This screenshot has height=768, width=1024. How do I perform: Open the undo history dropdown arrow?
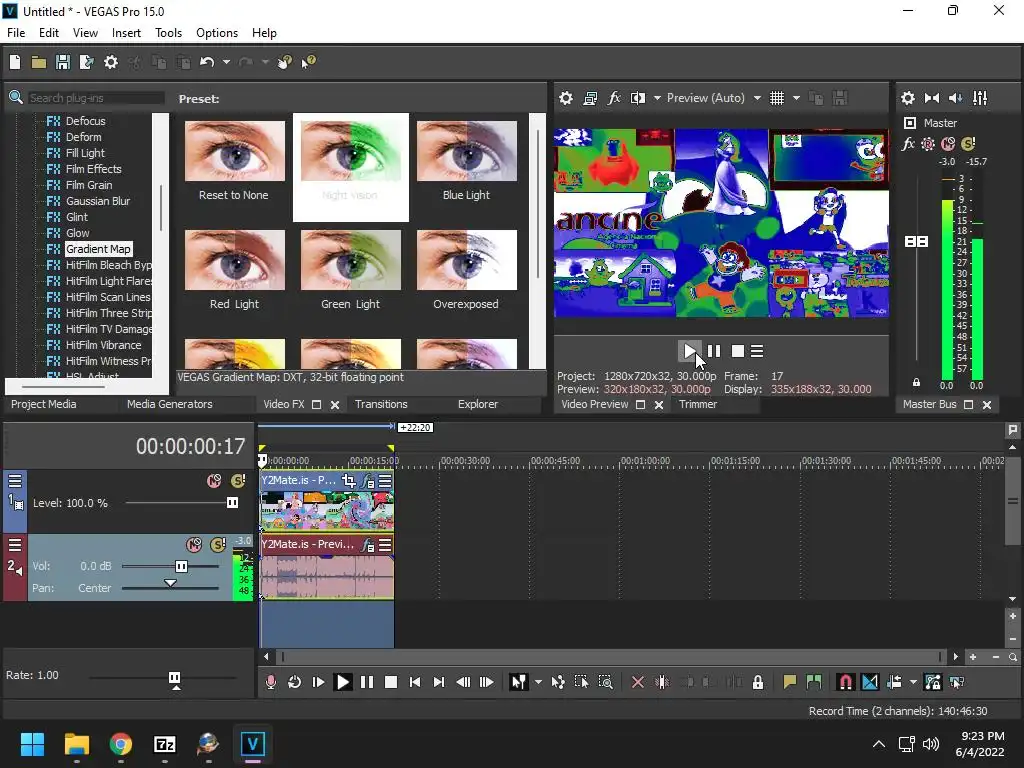click(226, 62)
